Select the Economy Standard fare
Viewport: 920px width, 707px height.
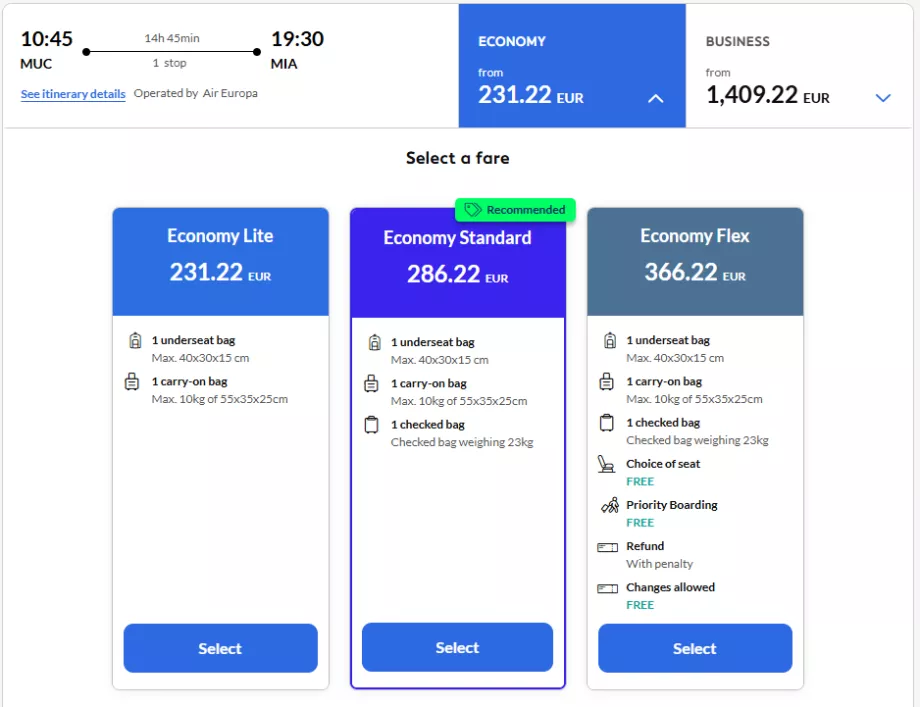tap(457, 647)
